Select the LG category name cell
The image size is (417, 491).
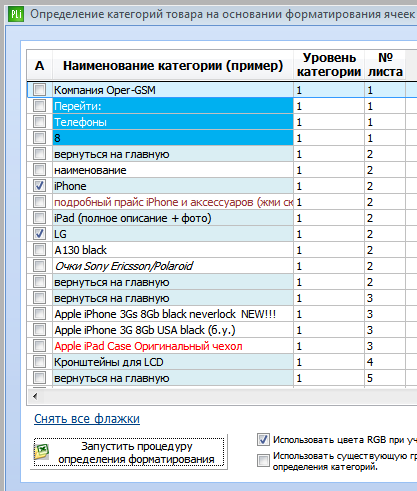(173, 234)
